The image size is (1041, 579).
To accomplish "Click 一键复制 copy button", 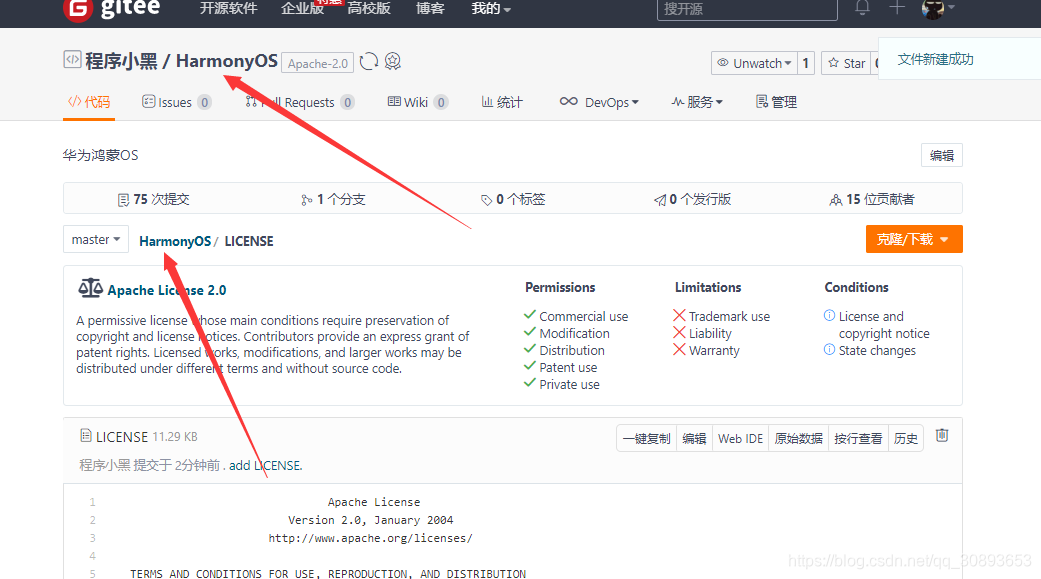I will 646,438.
